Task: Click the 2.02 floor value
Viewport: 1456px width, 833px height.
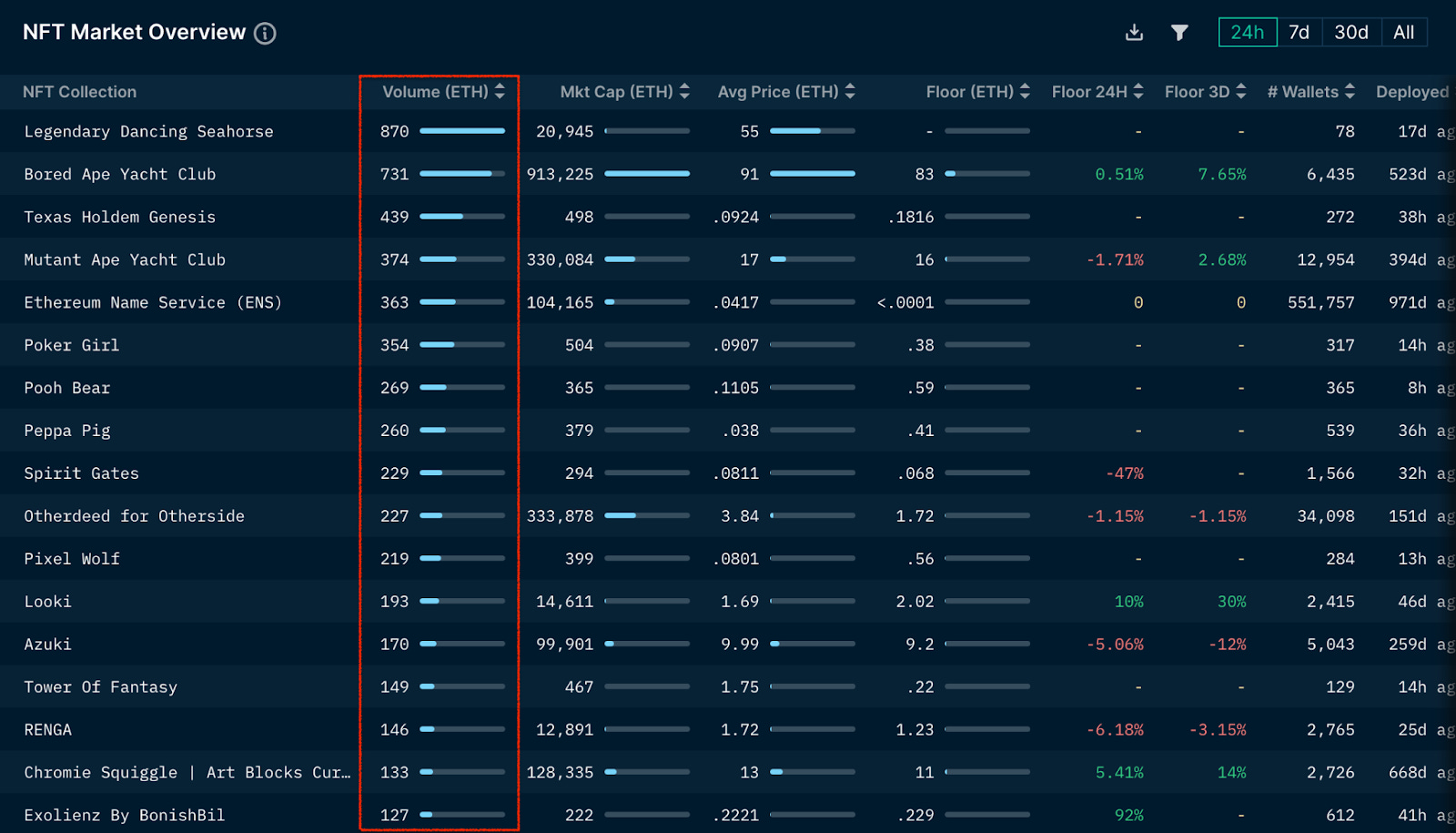Action: tap(915, 602)
